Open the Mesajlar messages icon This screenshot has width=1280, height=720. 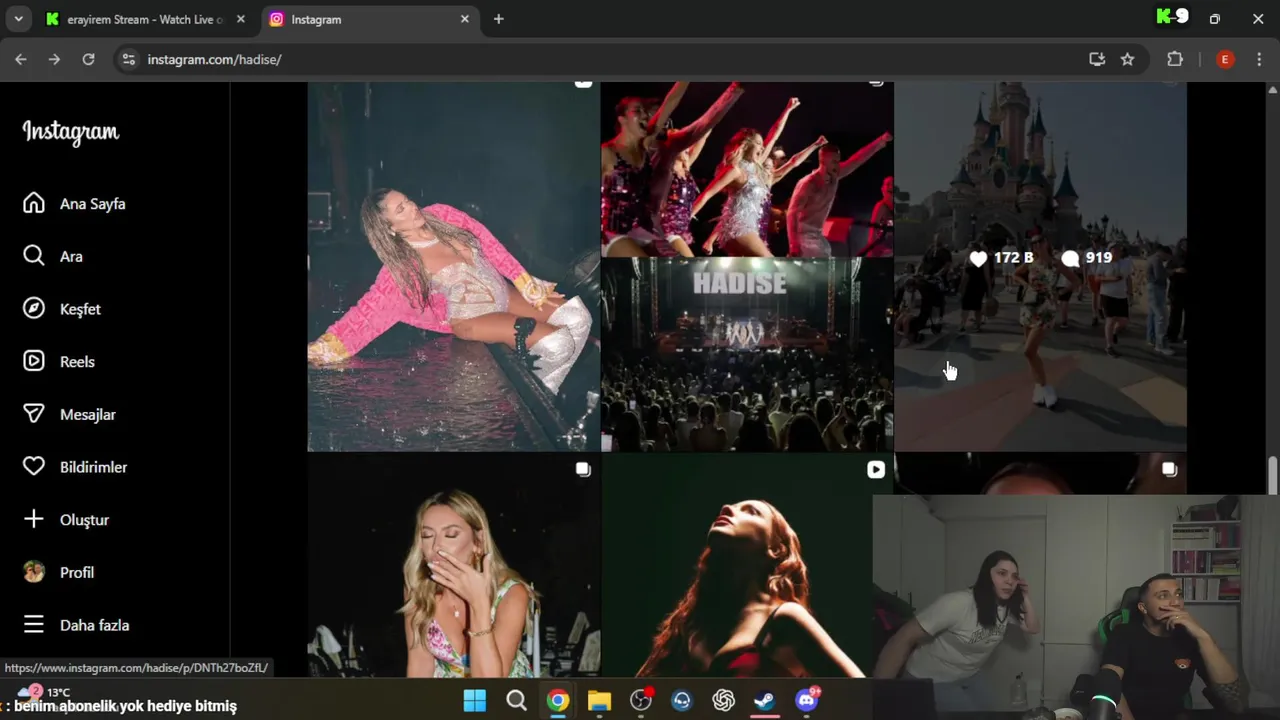click(34, 414)
